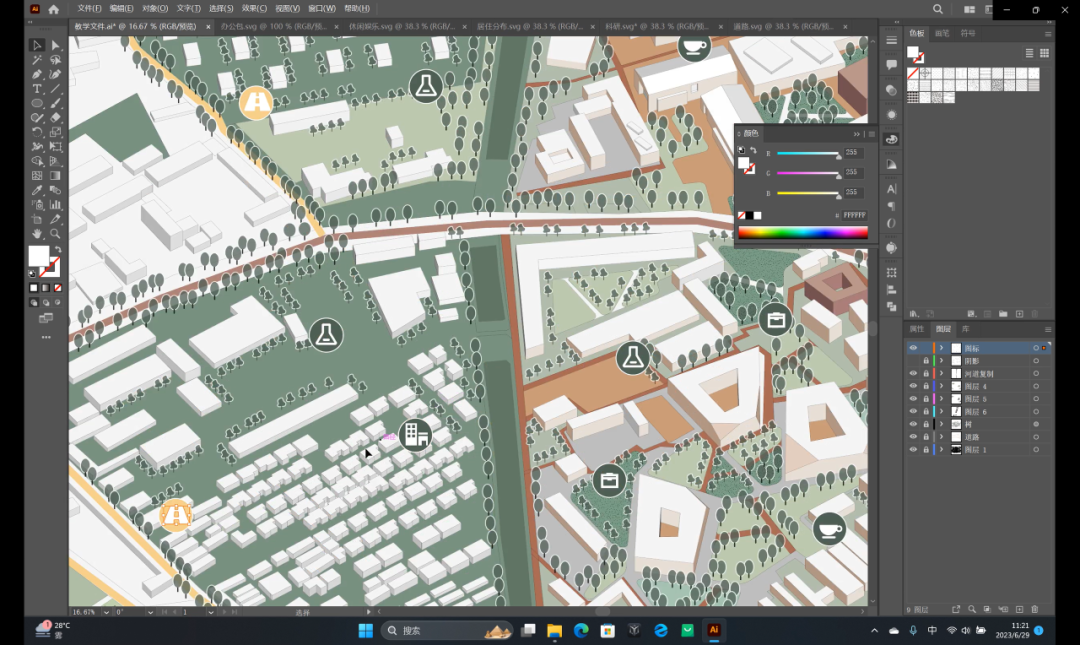The image size is (1080, 645).
Task: Open File Explorer from the taskbar
Action: (x=554, y=630)
